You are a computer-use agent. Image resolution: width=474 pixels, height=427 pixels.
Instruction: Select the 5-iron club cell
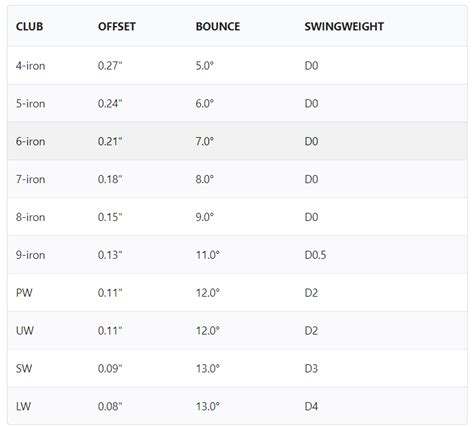(x=30, y=103)
